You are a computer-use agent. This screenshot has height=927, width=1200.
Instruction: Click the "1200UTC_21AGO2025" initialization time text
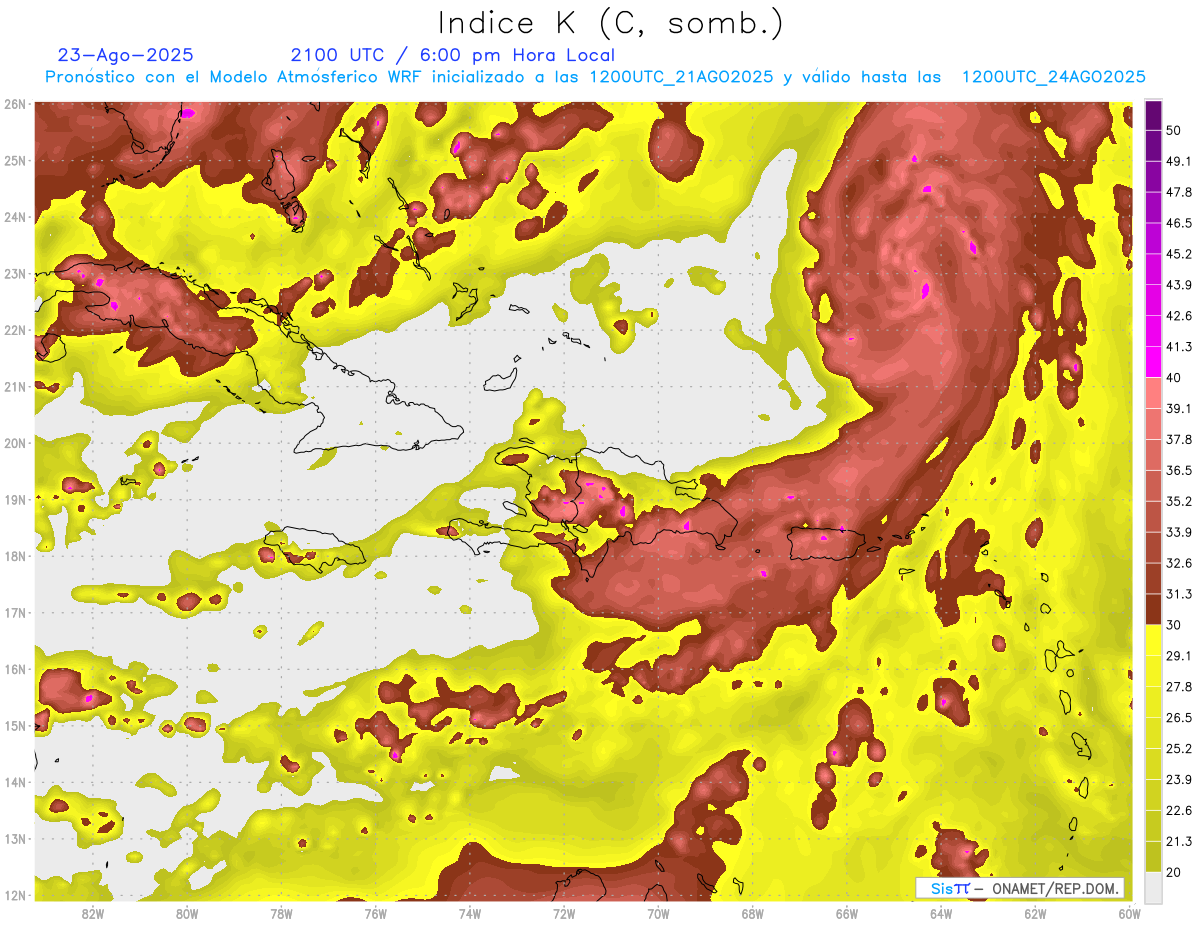pyautogui.click(x=681, y=77)
